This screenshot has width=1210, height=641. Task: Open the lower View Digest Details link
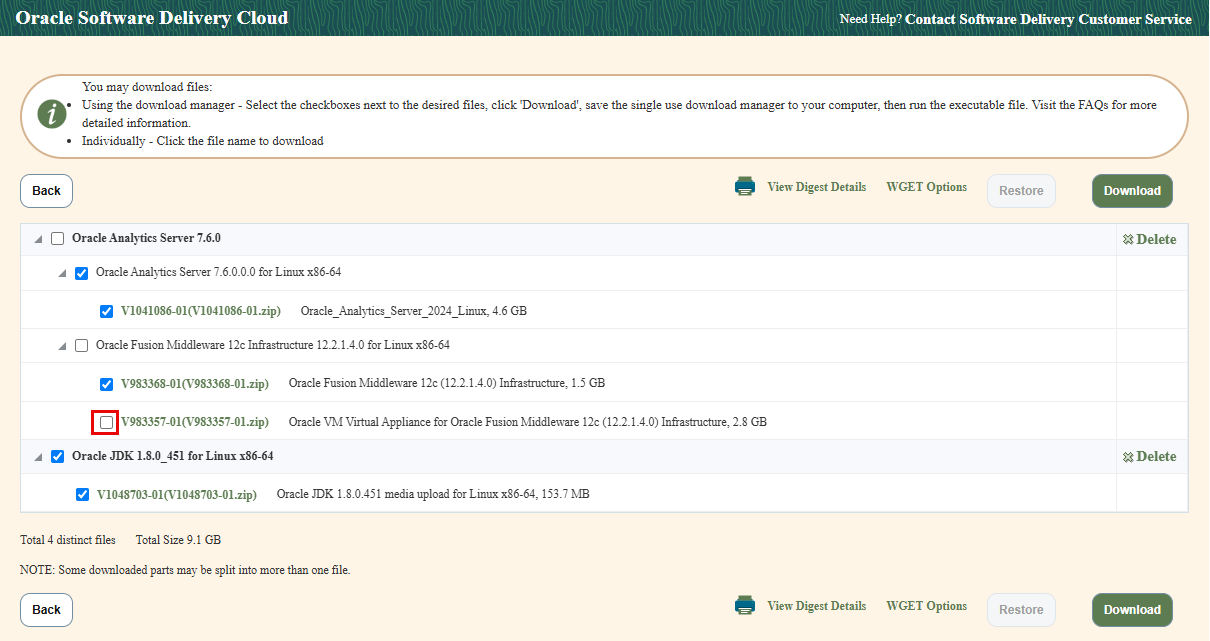pyautogui.click(x=816, y=606)
